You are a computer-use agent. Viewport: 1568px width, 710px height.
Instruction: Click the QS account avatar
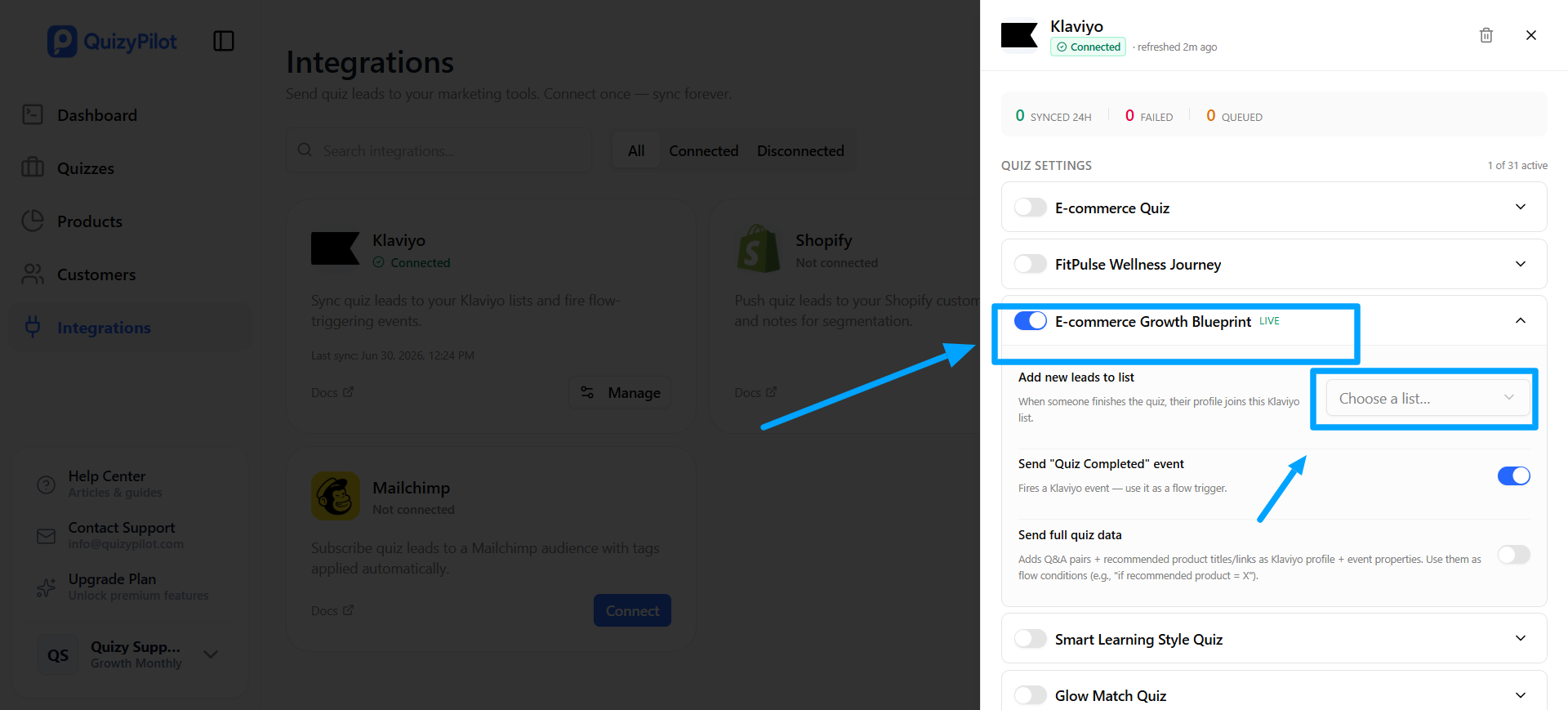58,654
